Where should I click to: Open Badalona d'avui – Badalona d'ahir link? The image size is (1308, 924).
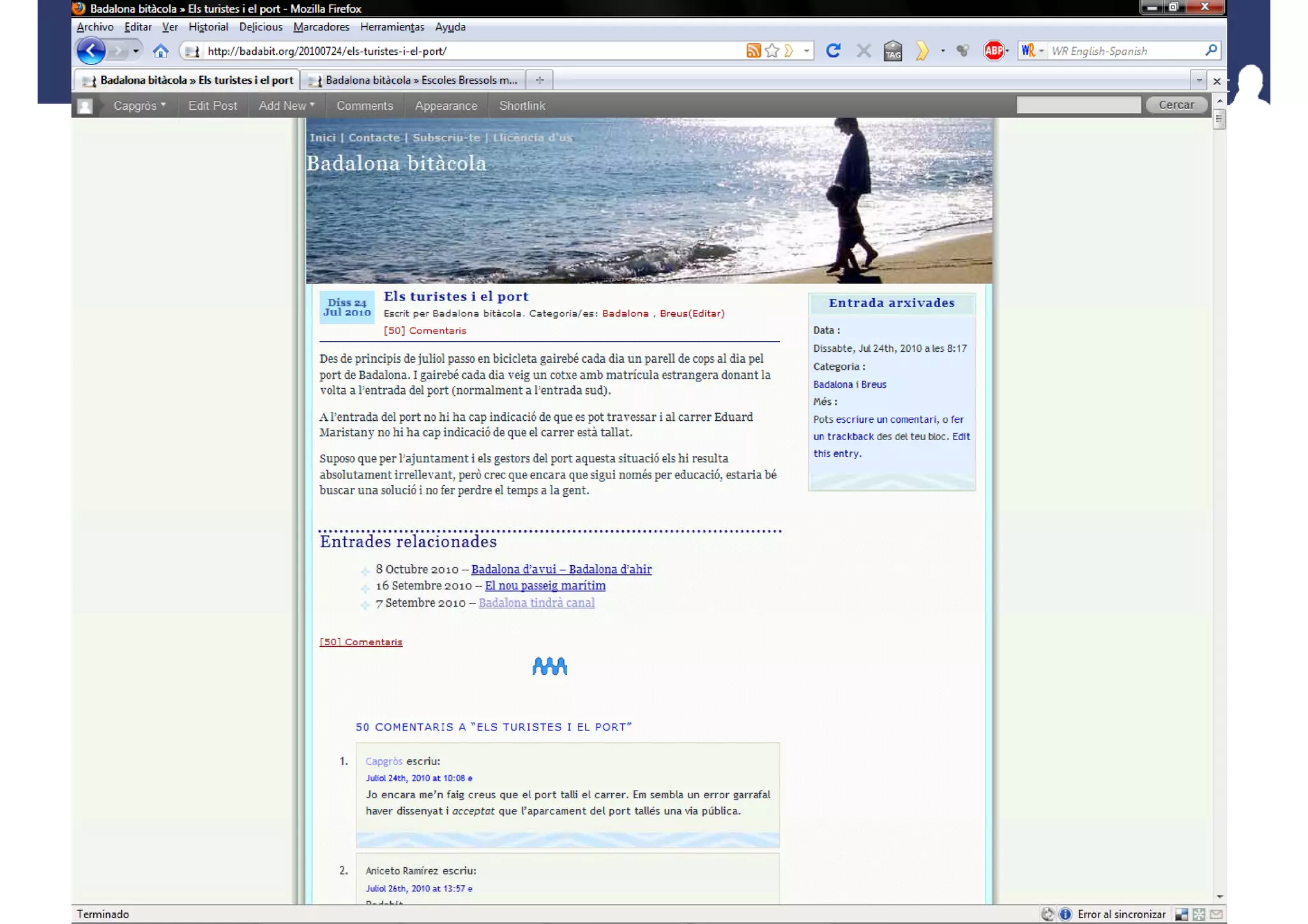tap(561, 569)
